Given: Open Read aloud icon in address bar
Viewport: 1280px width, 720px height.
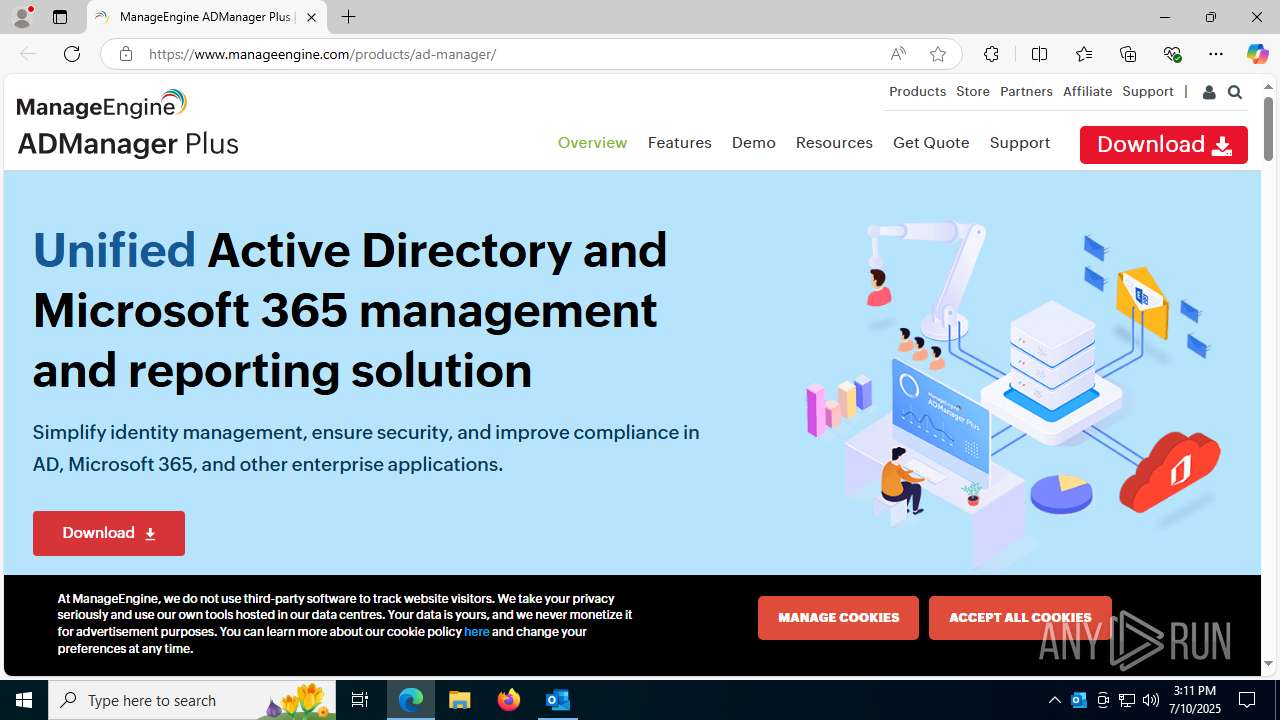Looking at the screenshot, I should pyautogui.click(x=898, y=54).
